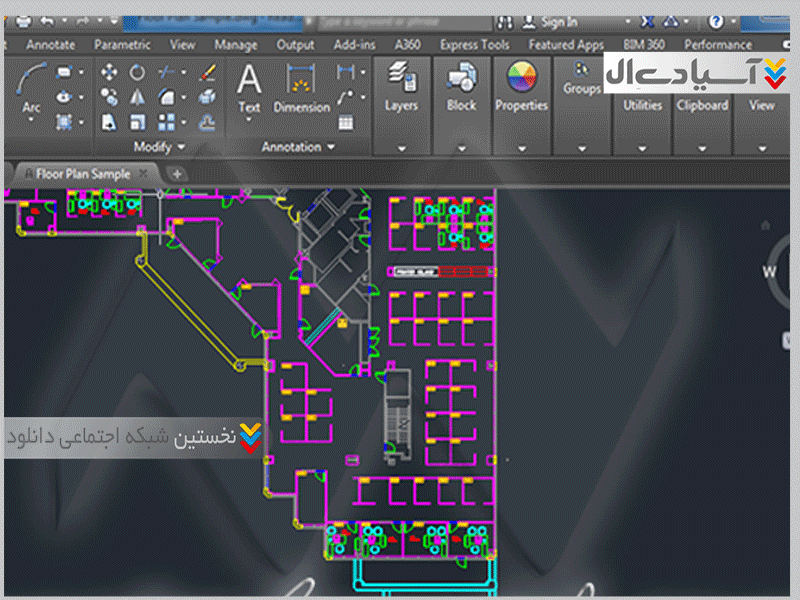Select the Rotate tool
Image resolution: width=800 pixels, height=600 pixels.
137,72
